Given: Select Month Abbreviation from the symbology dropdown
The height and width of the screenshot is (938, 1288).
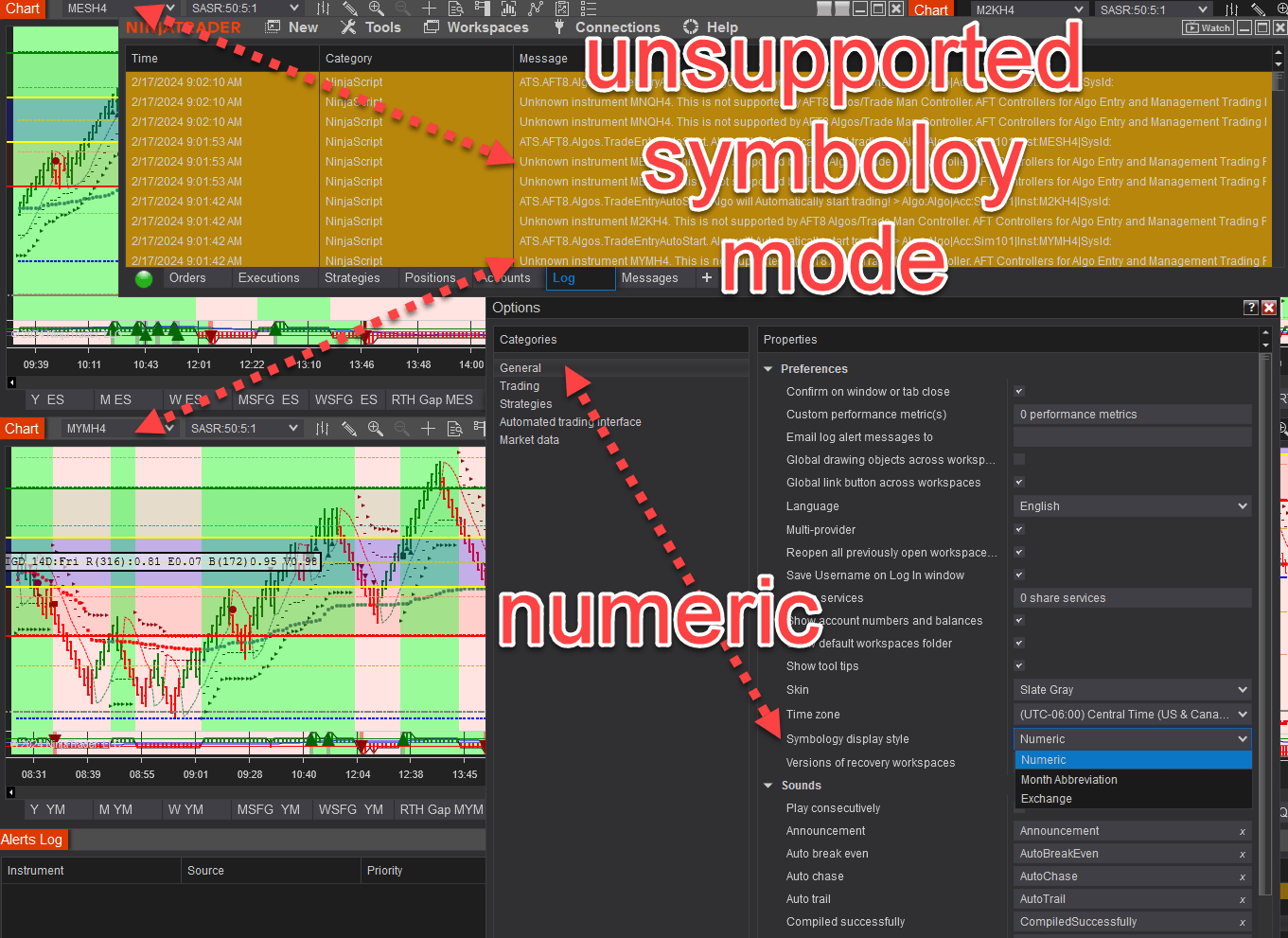Looking at the screenshot, I should [1068, 779].
